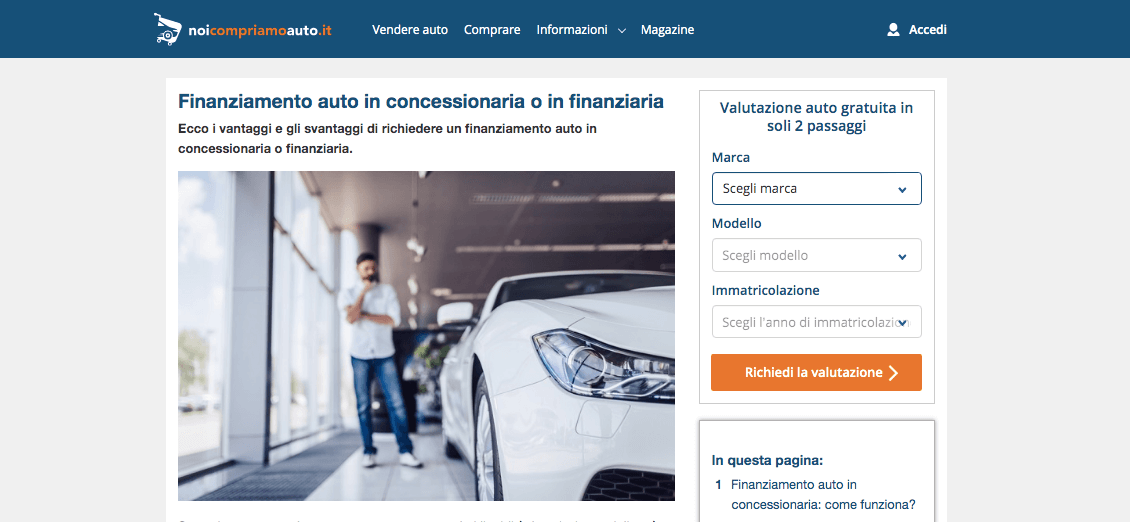
Task: Open the Magazine section
Action: pyautogui.click(x=667, y=30)
